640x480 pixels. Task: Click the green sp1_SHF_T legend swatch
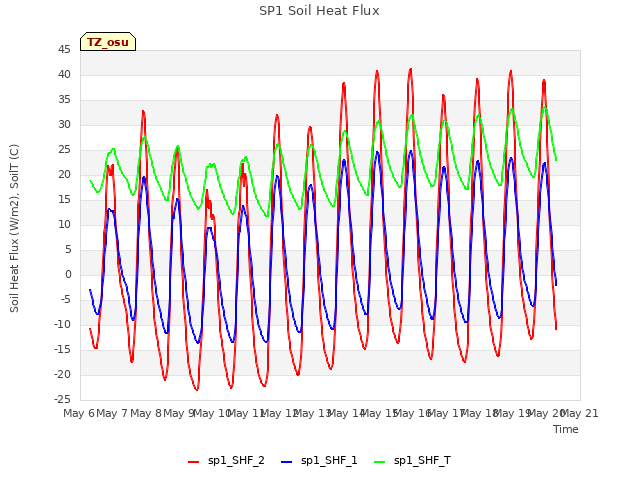click(x=380, y=462)
